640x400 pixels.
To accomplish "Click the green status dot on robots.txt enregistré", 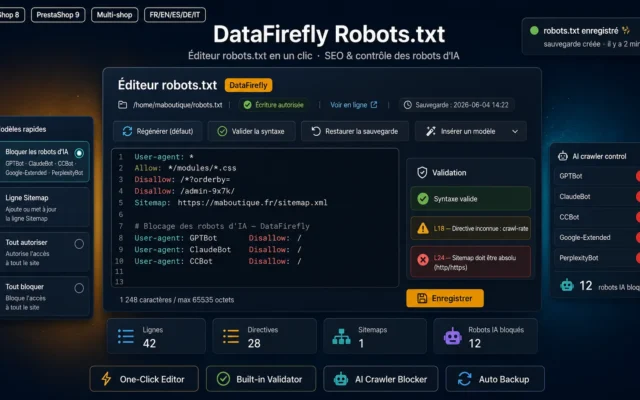I will [x=534, y=31].
